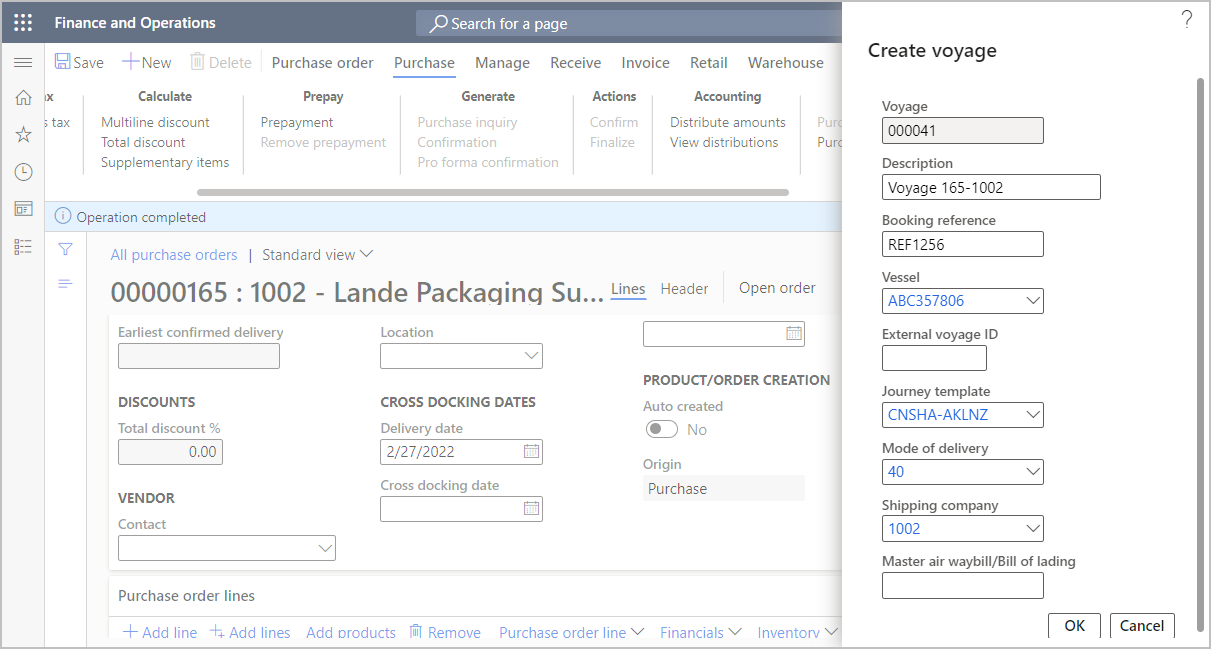Image resolution: width=1211 pixels, height=649 pixels.
Task: Switch to Header view
Action: pos(684,288)
